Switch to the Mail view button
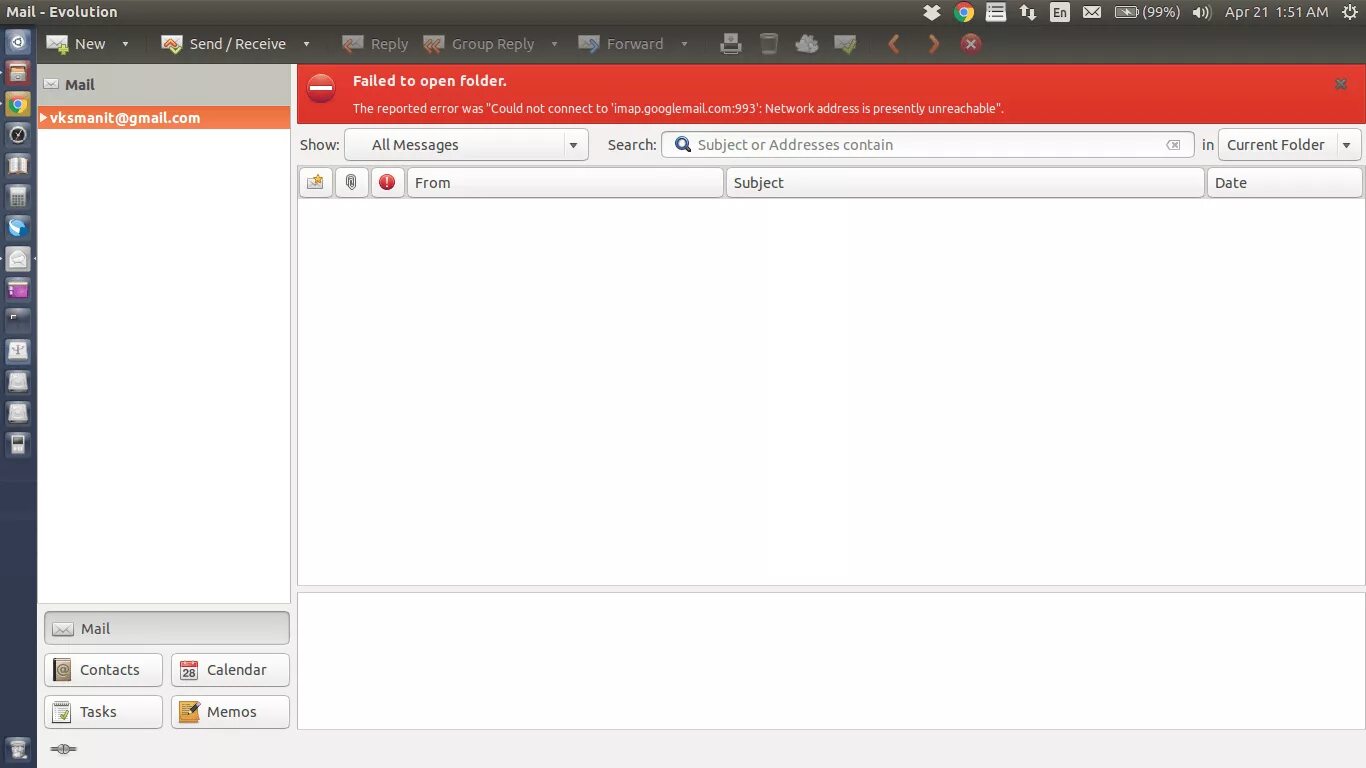 tap(167, 628)
